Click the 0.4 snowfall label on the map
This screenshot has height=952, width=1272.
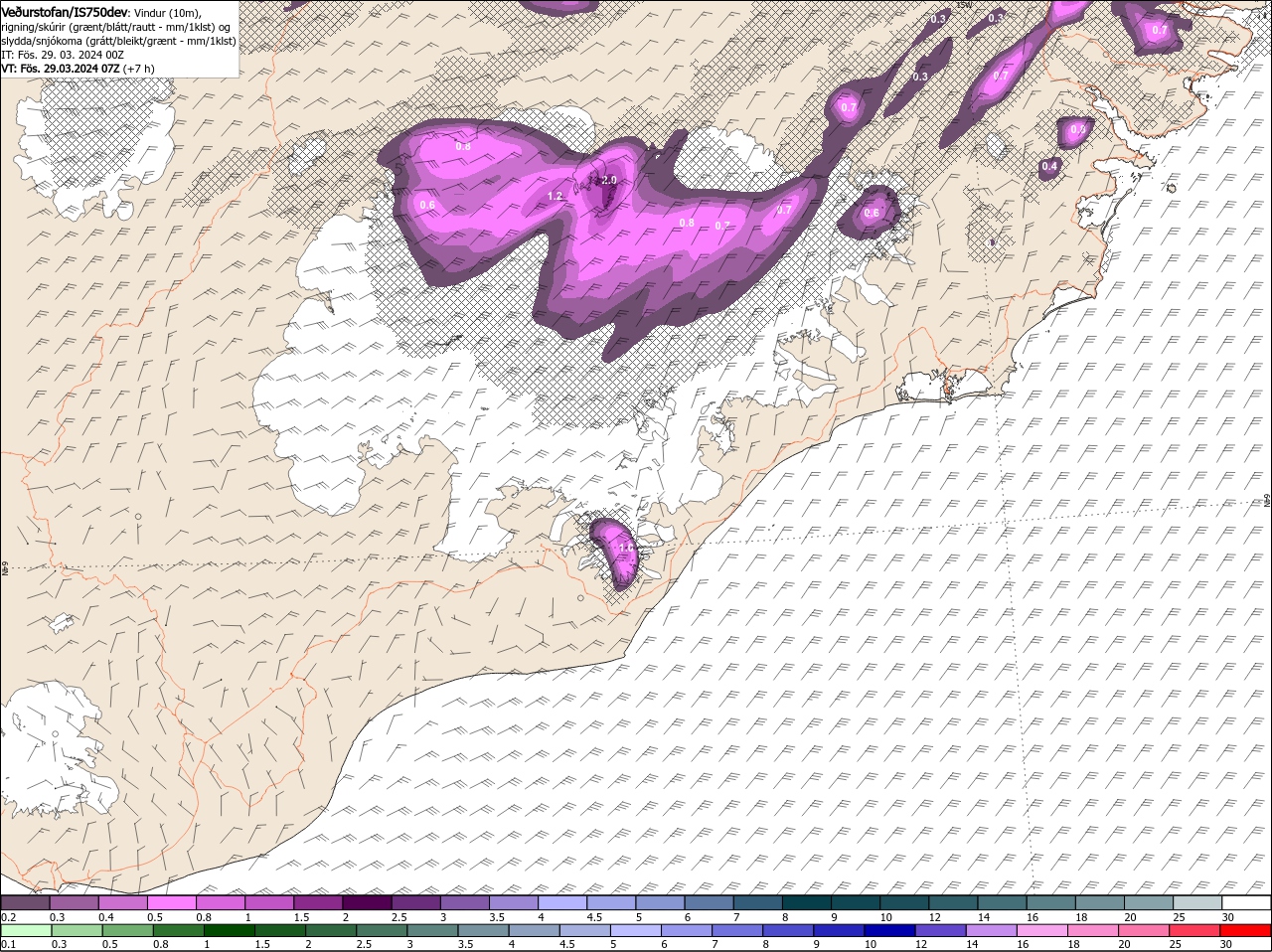point(1049,166)
